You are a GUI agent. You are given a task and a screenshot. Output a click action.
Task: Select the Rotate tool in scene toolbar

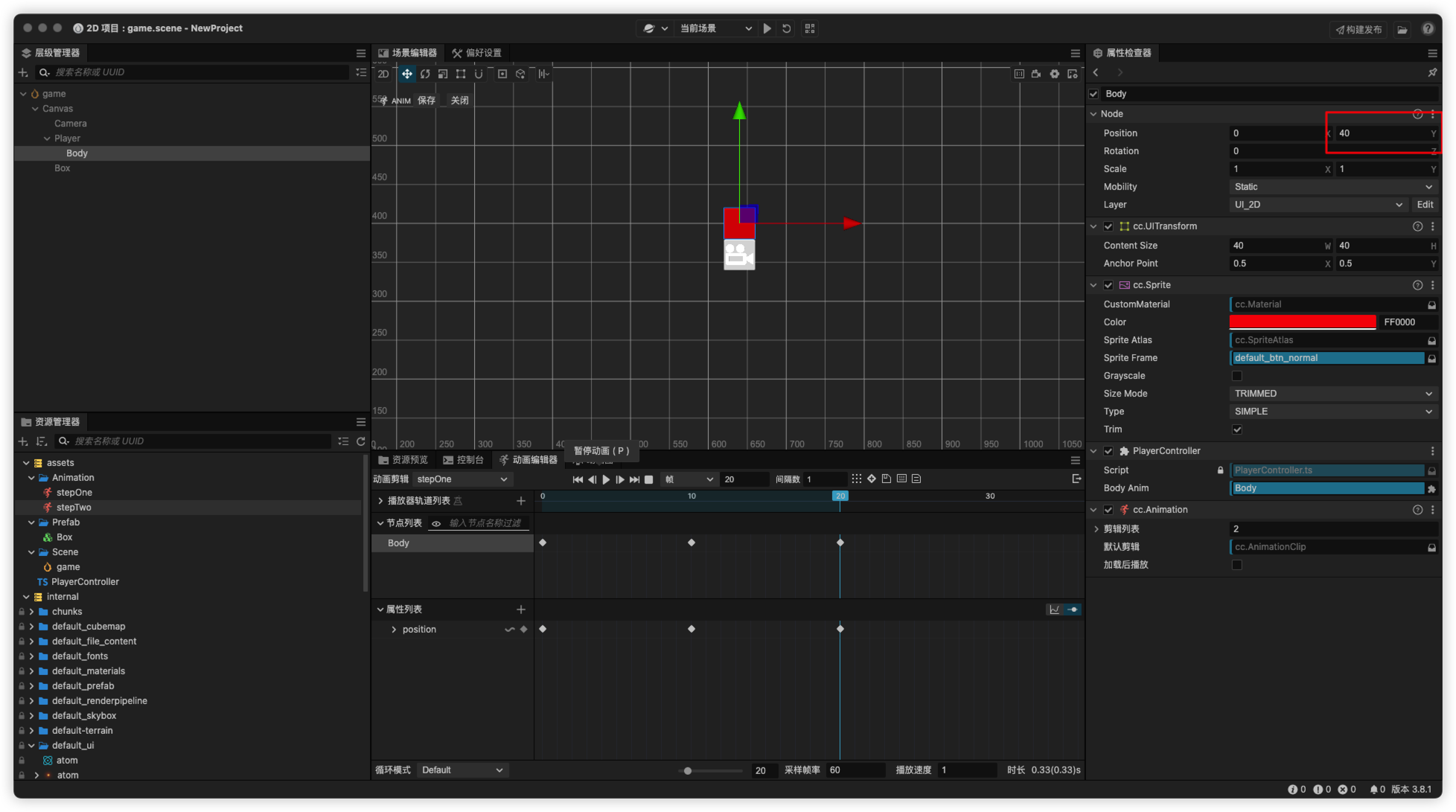[425, 74]
